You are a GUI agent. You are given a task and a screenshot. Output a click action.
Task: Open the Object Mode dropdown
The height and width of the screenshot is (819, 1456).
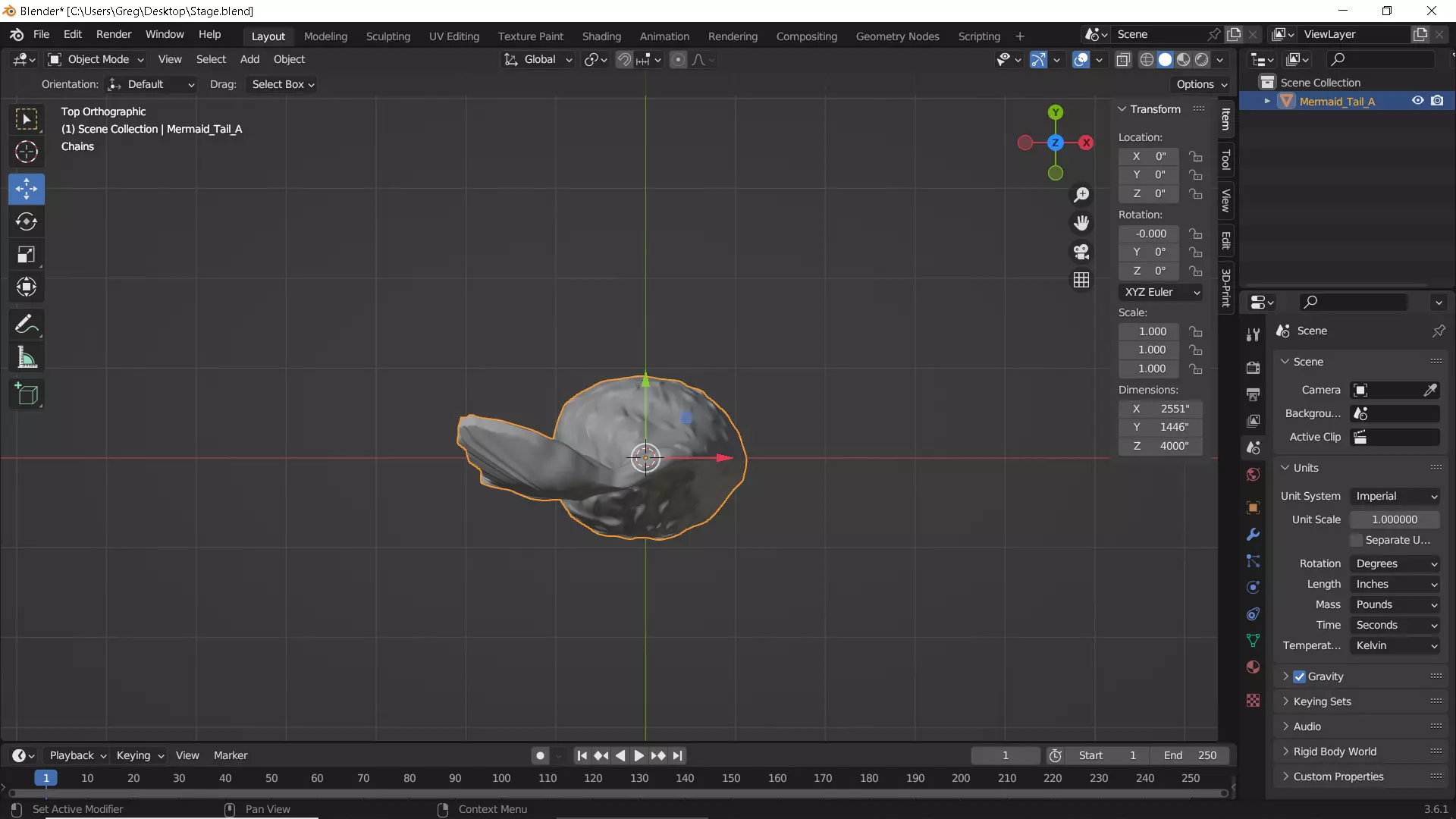click(x=96, y=59)
